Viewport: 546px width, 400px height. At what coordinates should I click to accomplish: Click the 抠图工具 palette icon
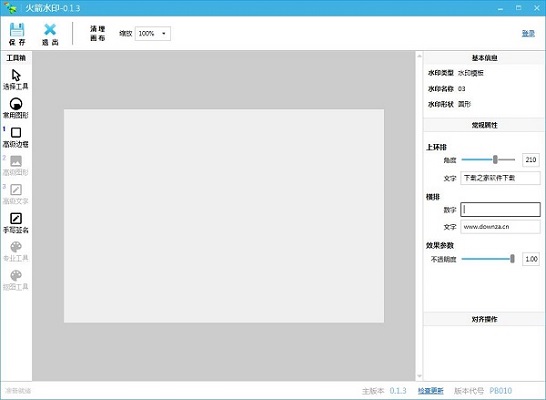point(16,275)
